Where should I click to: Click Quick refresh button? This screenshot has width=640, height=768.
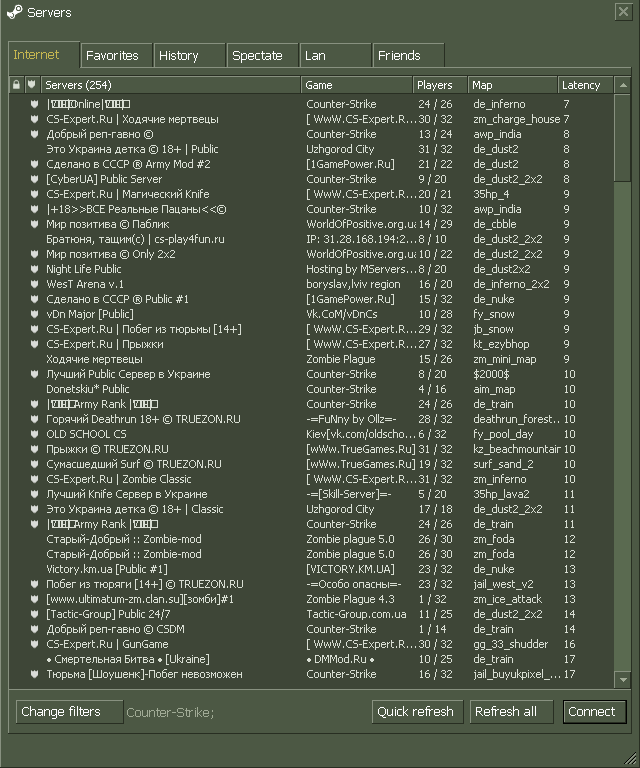(417, 712)
